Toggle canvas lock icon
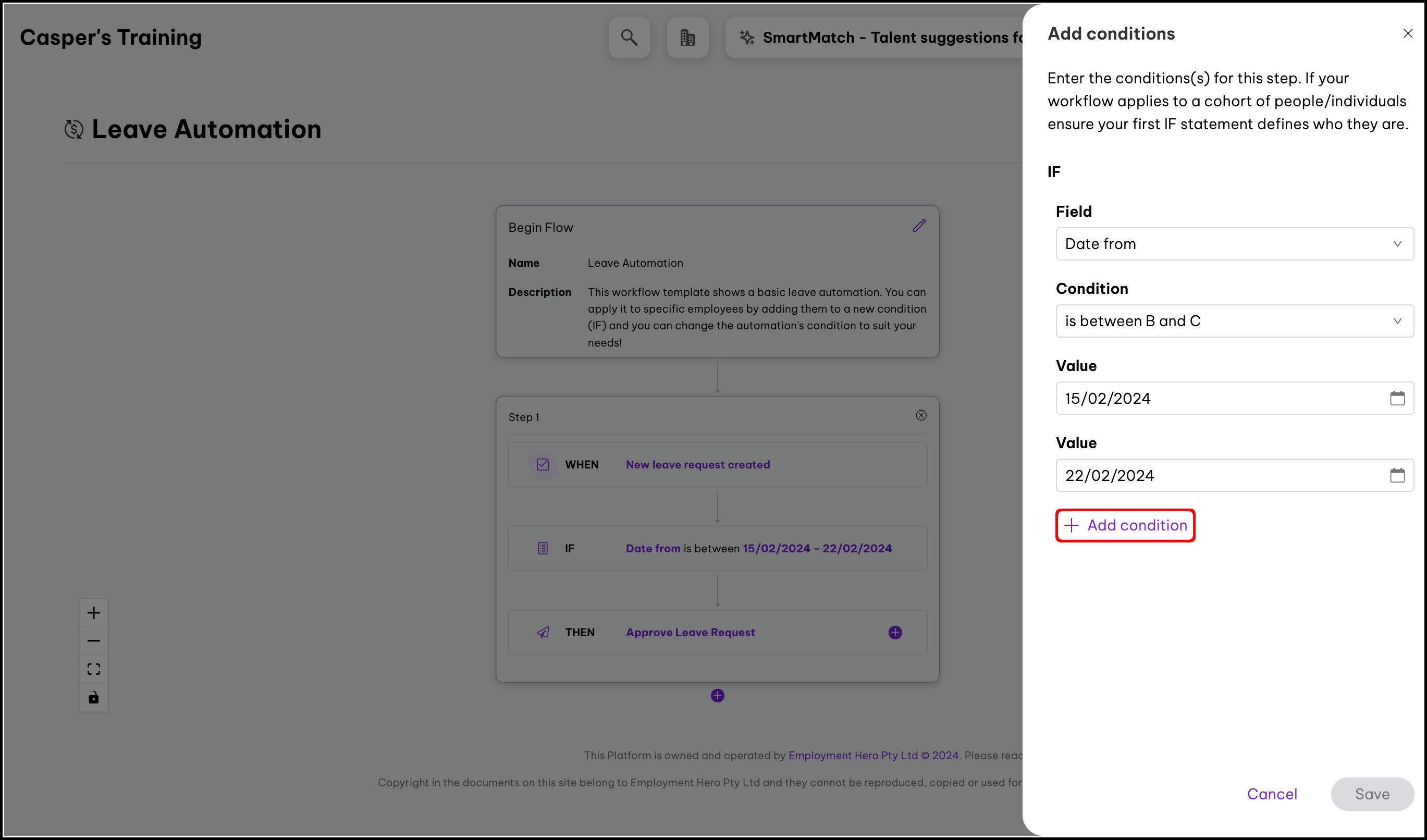This screenshot has width=1427, height=840. pyautogui.click(x=94, y=697)
